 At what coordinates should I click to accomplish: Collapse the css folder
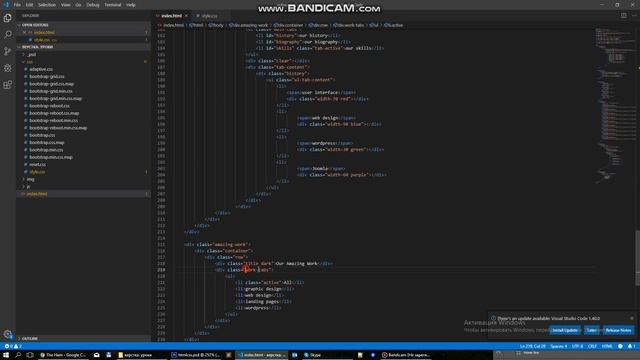click(29, 62)
